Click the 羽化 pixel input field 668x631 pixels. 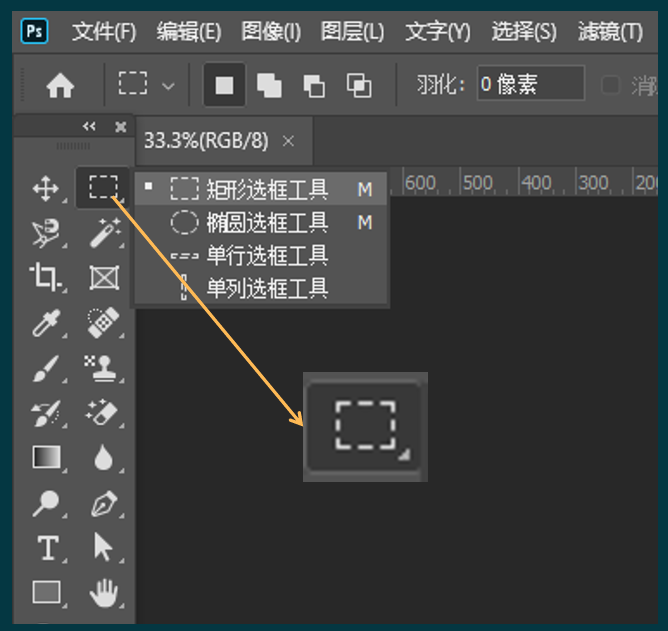click(530, 86)
